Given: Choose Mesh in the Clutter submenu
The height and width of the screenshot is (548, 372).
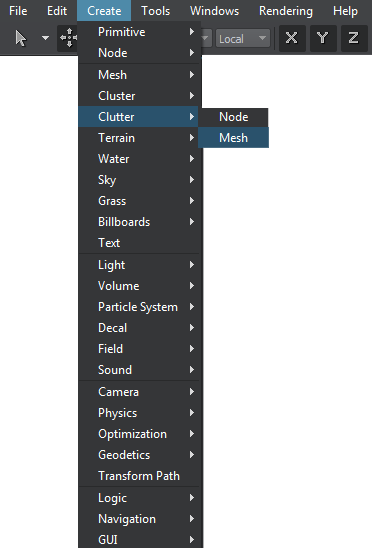Looking at the screenshot, I should 234,138.
